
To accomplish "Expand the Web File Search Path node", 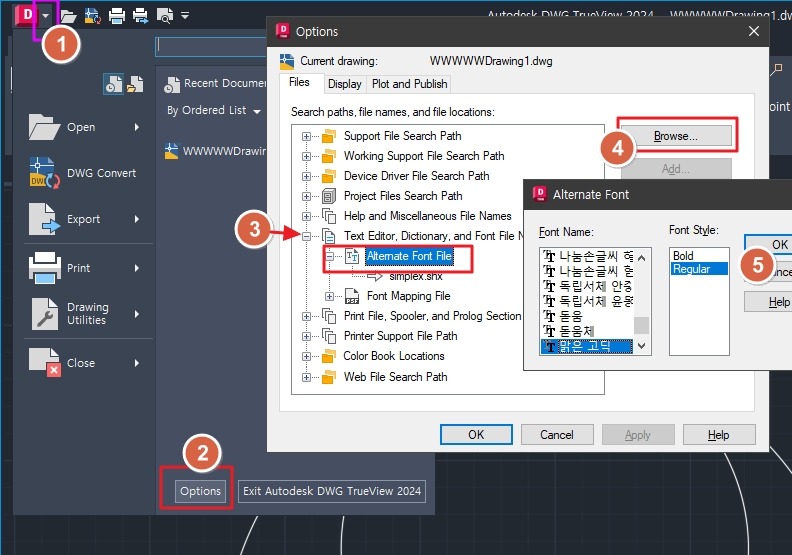I will tap(306, 377).
